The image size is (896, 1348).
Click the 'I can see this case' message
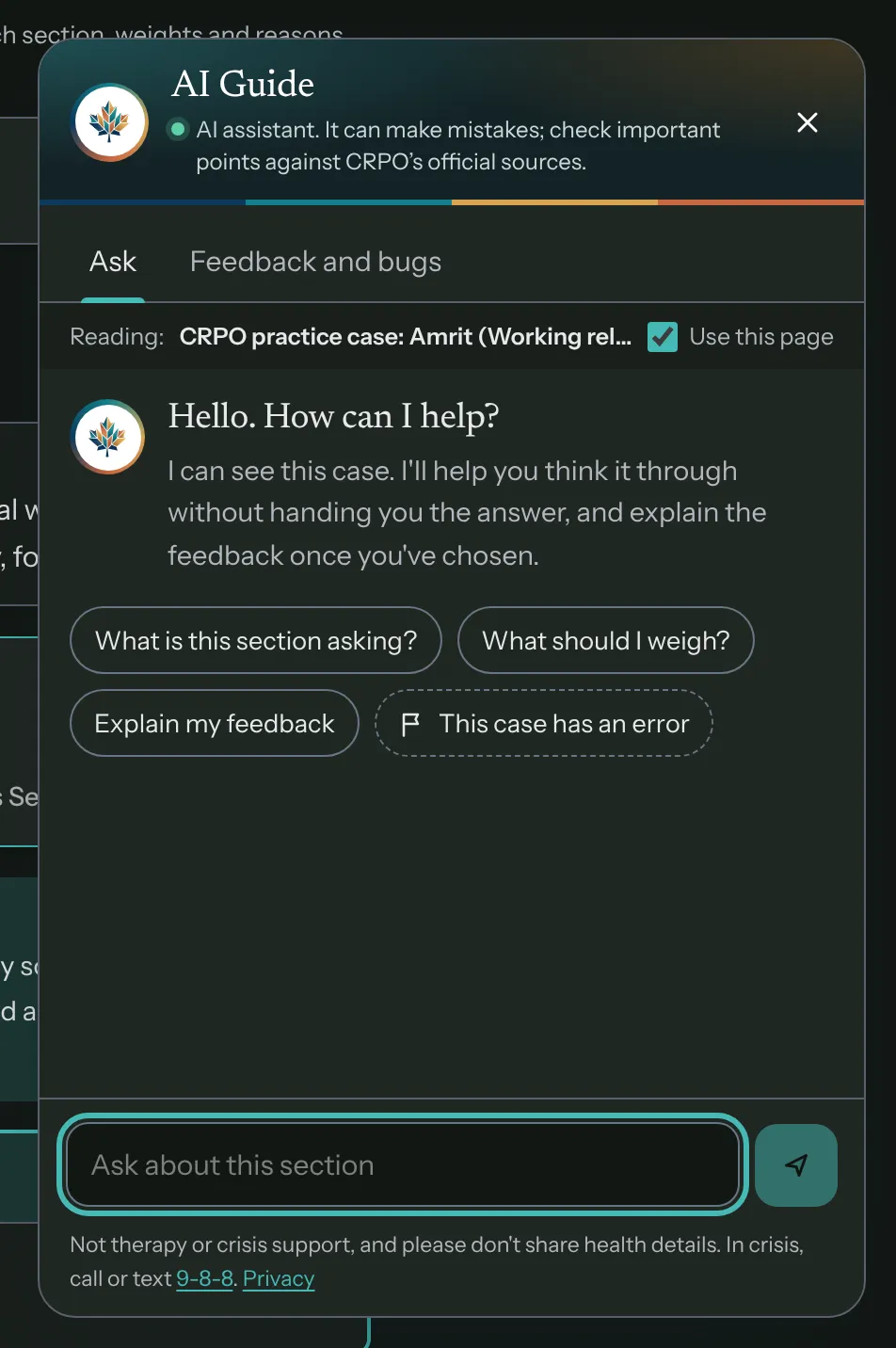(x=468, y=513)
